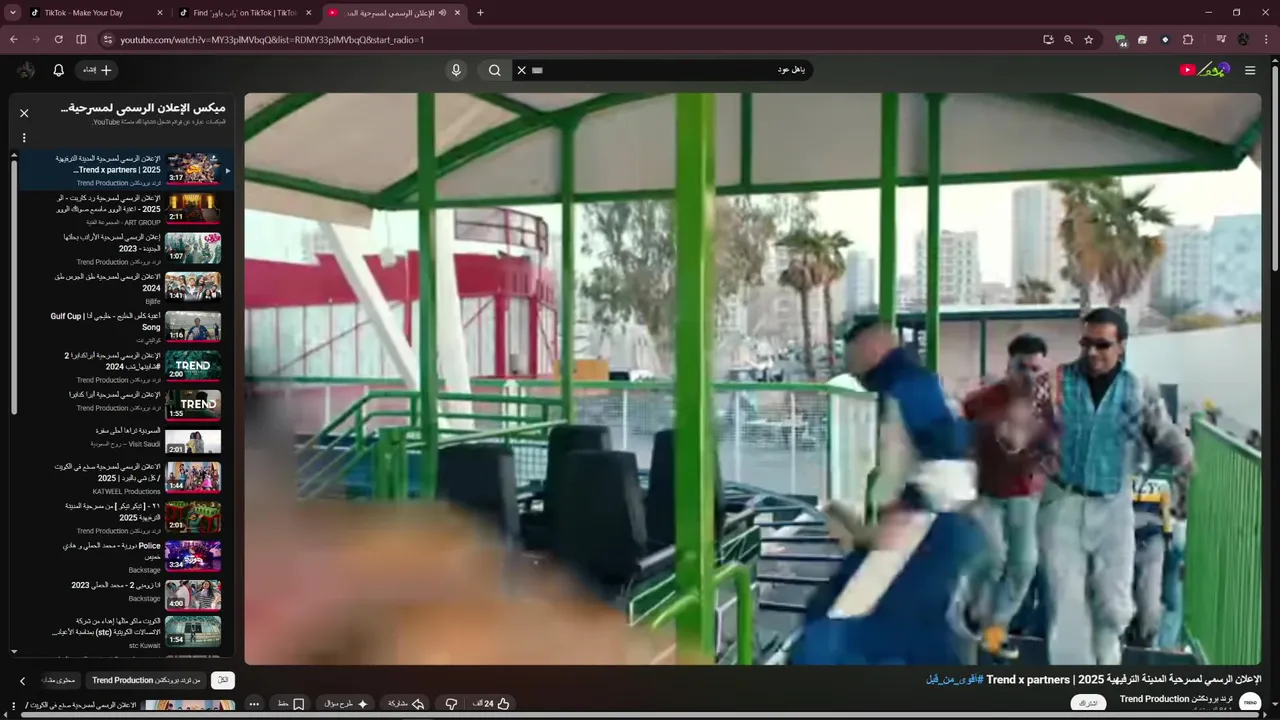Play the 3:34 Police Backstage video
This screenshot has width=1280, height=720.
tap(193, 556)
